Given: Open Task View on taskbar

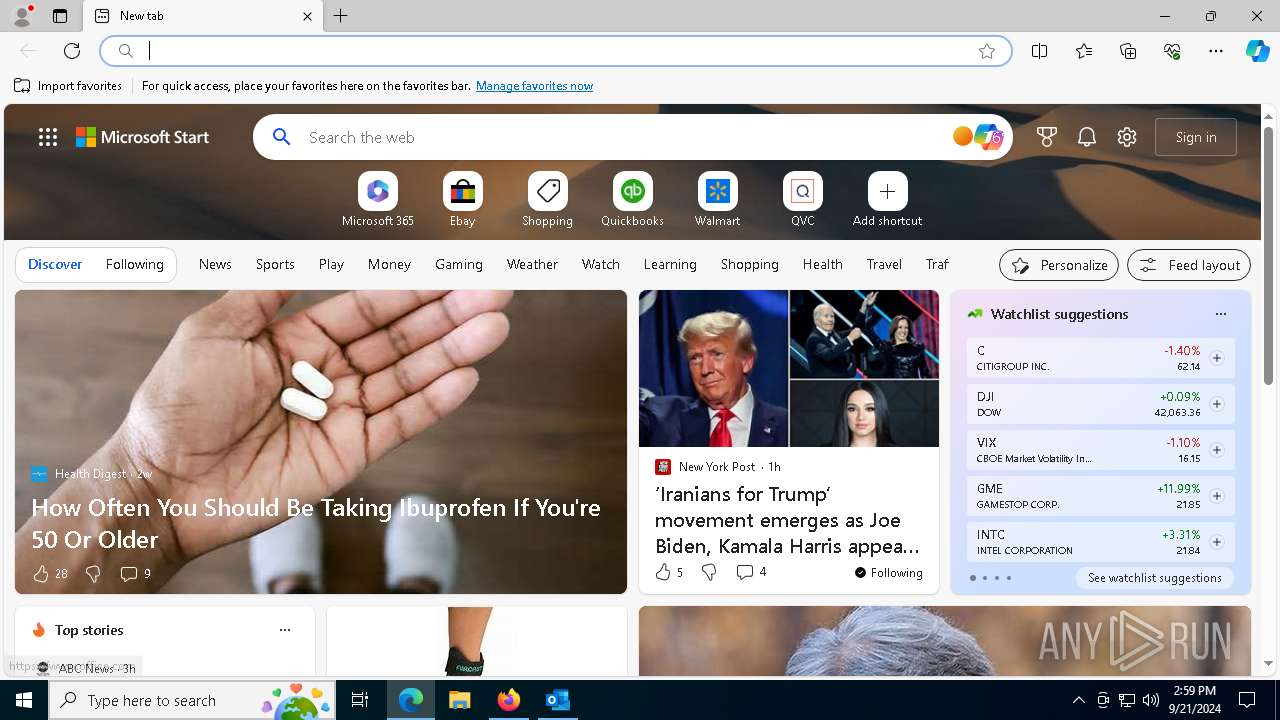Looking at the screenshot, I should point(360,700).
